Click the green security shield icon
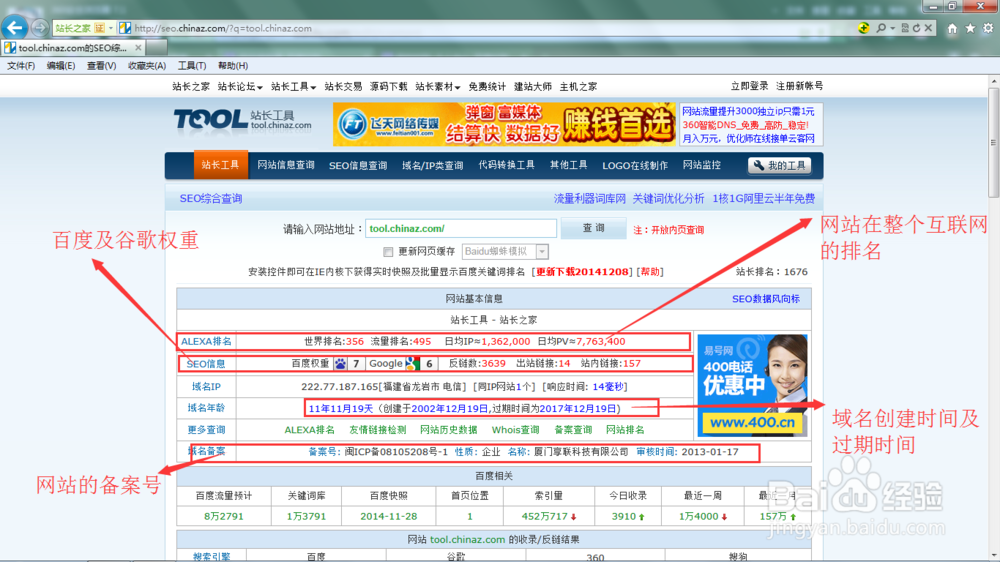1000x562 pixels. [864, 28]
